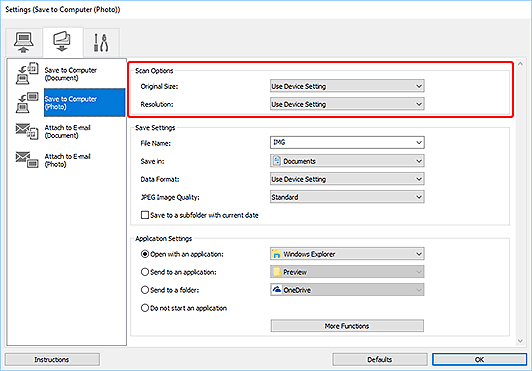The height and width of the screenshot is (371, 532).
Task: Open the OneDrive folder dropdown
Action: pos(347,290)
